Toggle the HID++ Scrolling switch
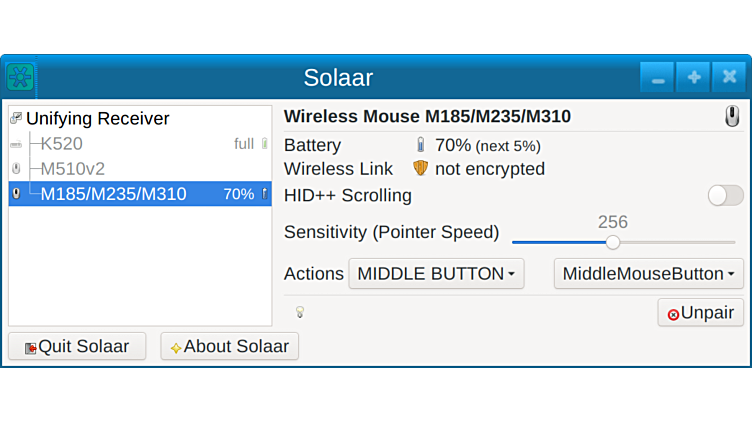This screenshot has width=752, height=423. point(725,195)
